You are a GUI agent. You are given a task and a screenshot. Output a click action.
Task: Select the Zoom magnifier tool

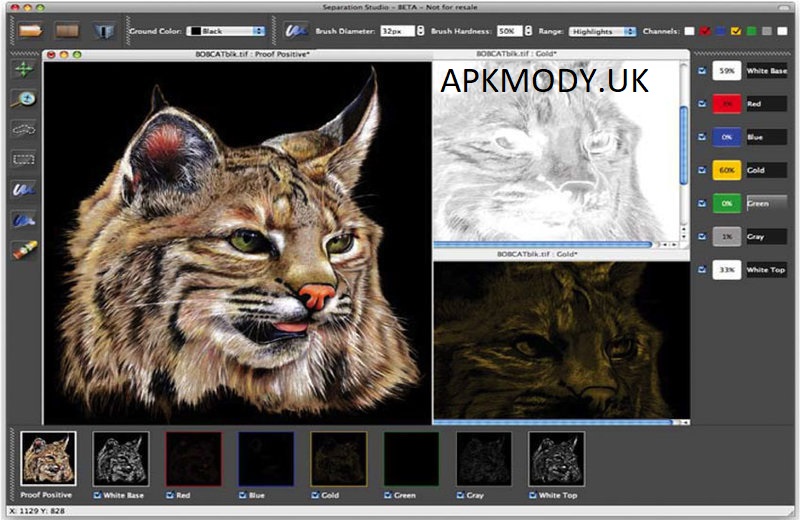coord(23,99)
